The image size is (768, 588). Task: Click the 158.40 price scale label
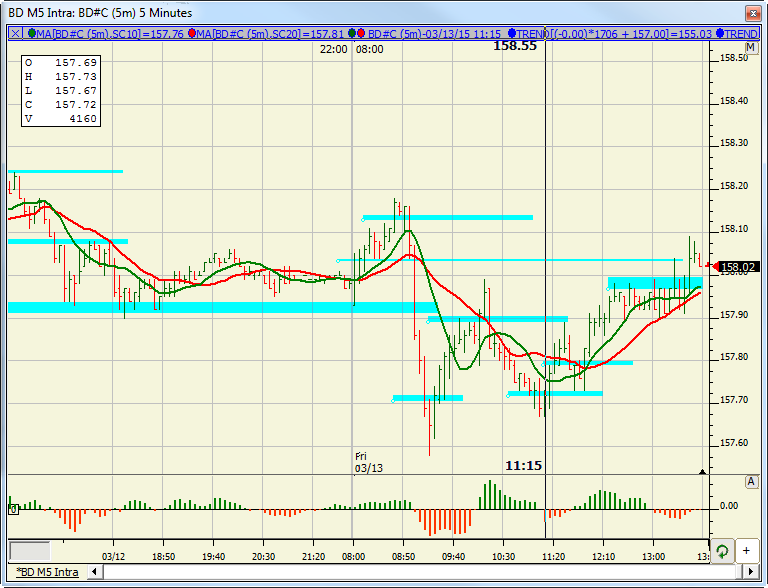pyautogui.click(x=734, y=100)
